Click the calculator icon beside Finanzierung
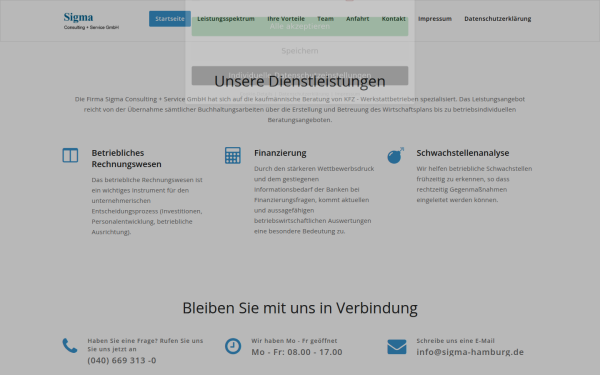This screenshot has width=600, height=375. point(233,155)
